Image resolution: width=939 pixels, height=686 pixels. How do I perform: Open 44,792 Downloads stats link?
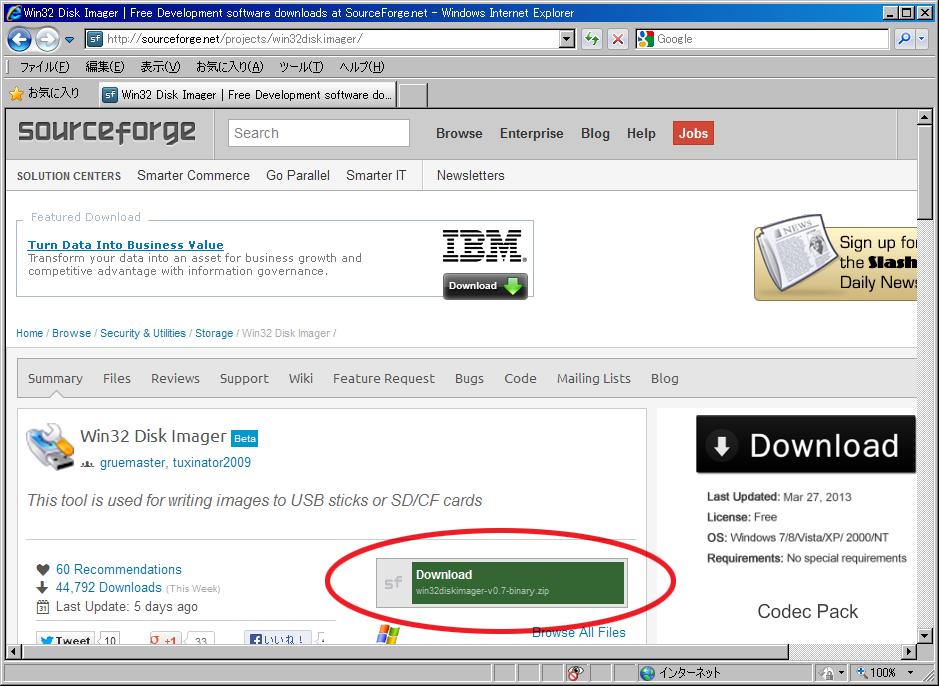[x=108, y=588]
